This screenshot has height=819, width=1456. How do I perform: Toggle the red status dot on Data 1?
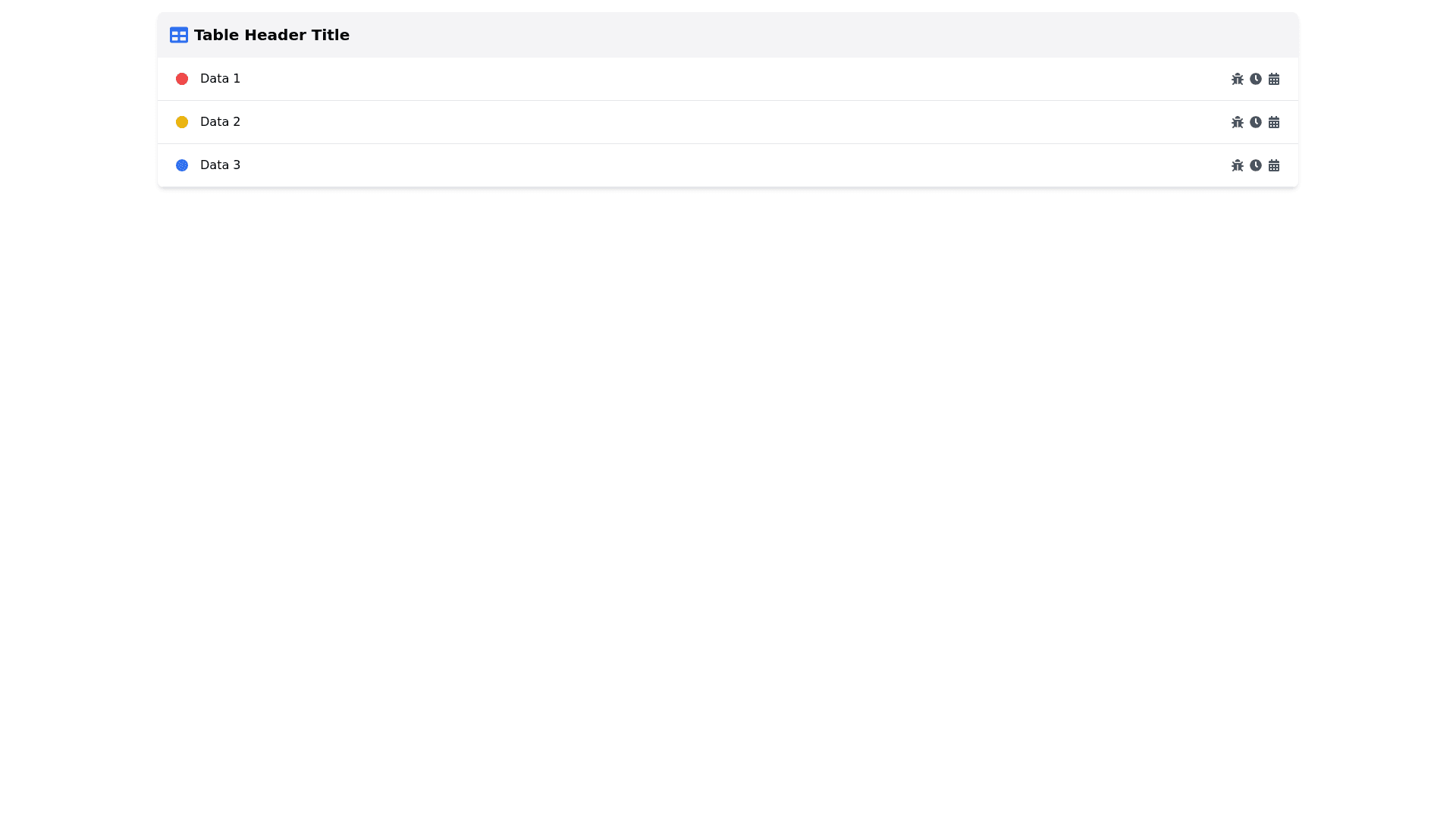(x=182, y=79)
